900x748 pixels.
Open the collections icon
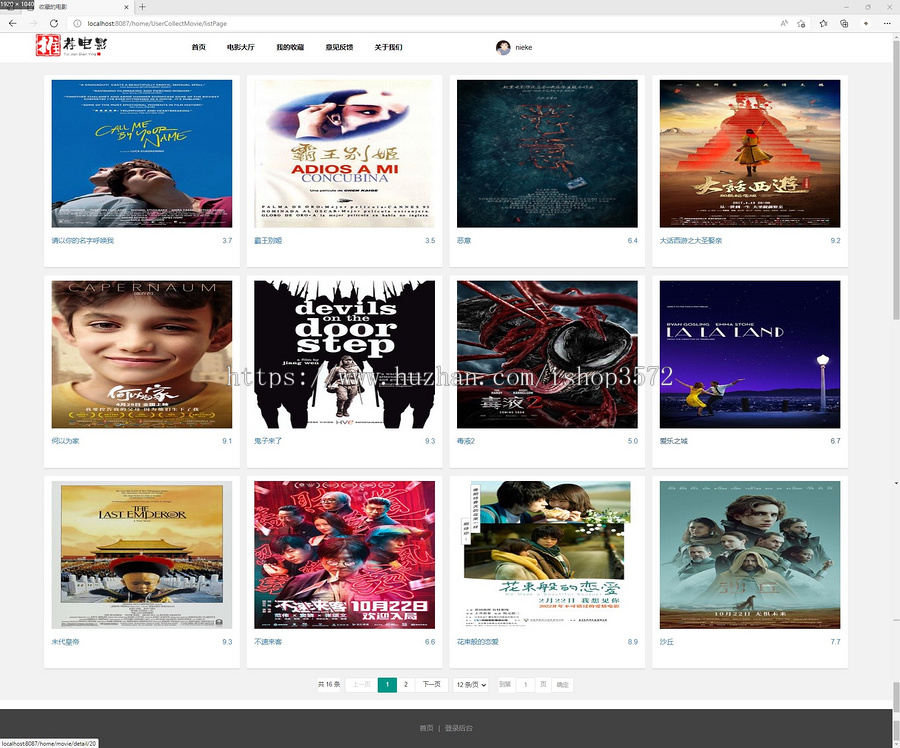844,24
